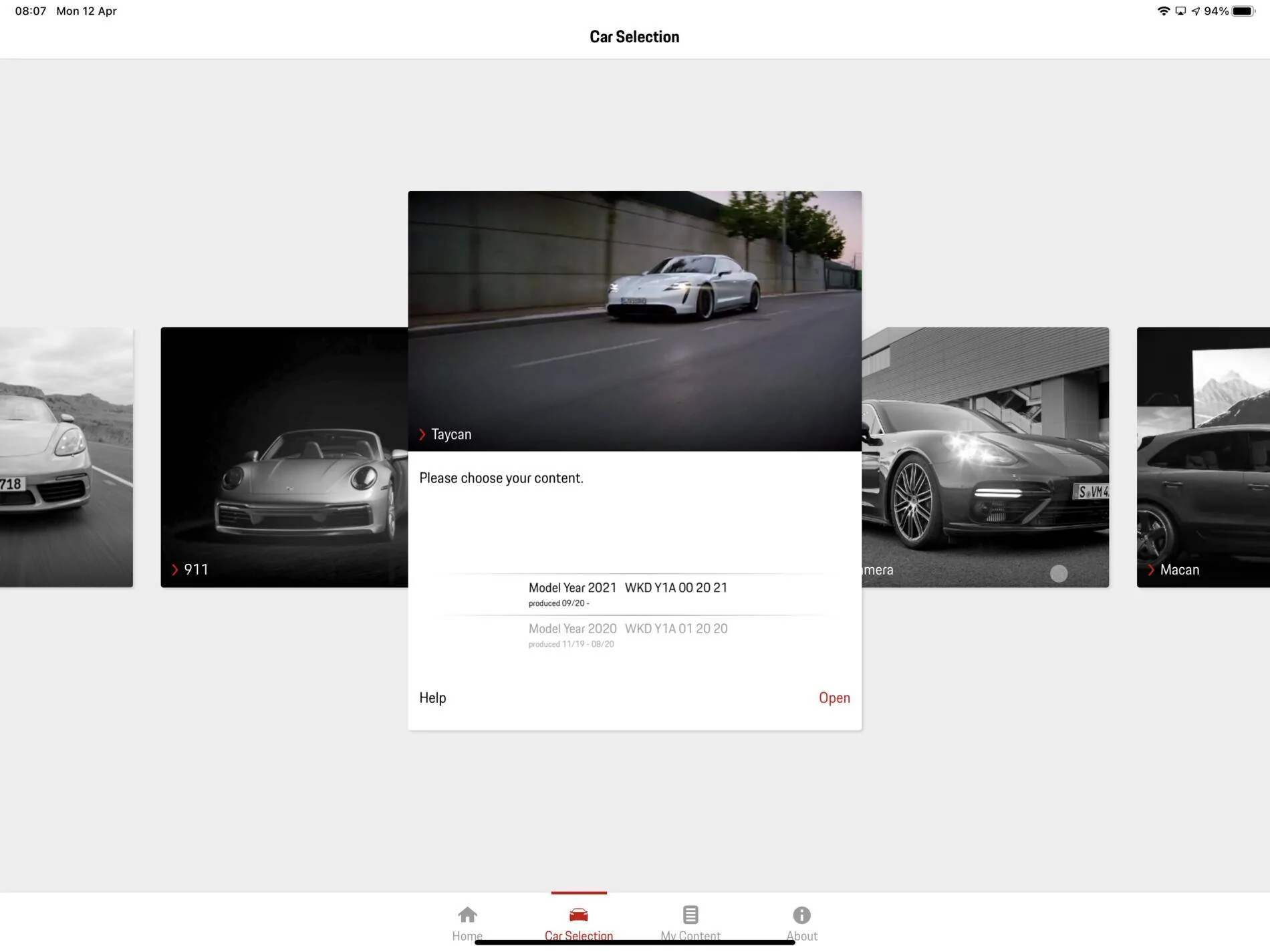Tap the Car Selection page title
The width and height of the screenshot is (1270, 952).
pos(634,37)
